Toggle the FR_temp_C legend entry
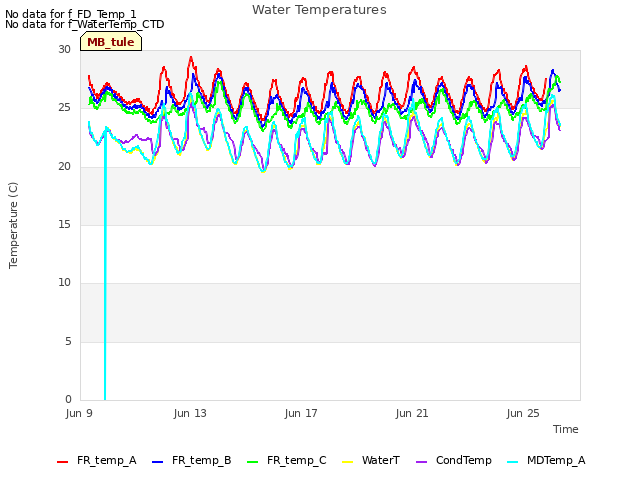 287,461
